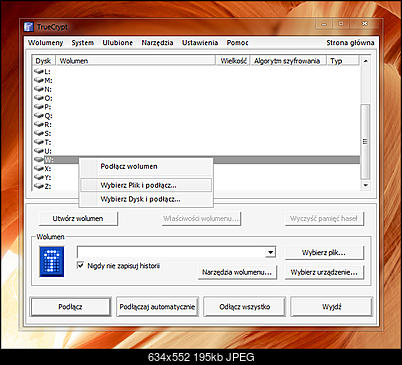Select the highlighted W: drive row
The height and width of the screenshot is (365, 402).
tap(197, 160)
